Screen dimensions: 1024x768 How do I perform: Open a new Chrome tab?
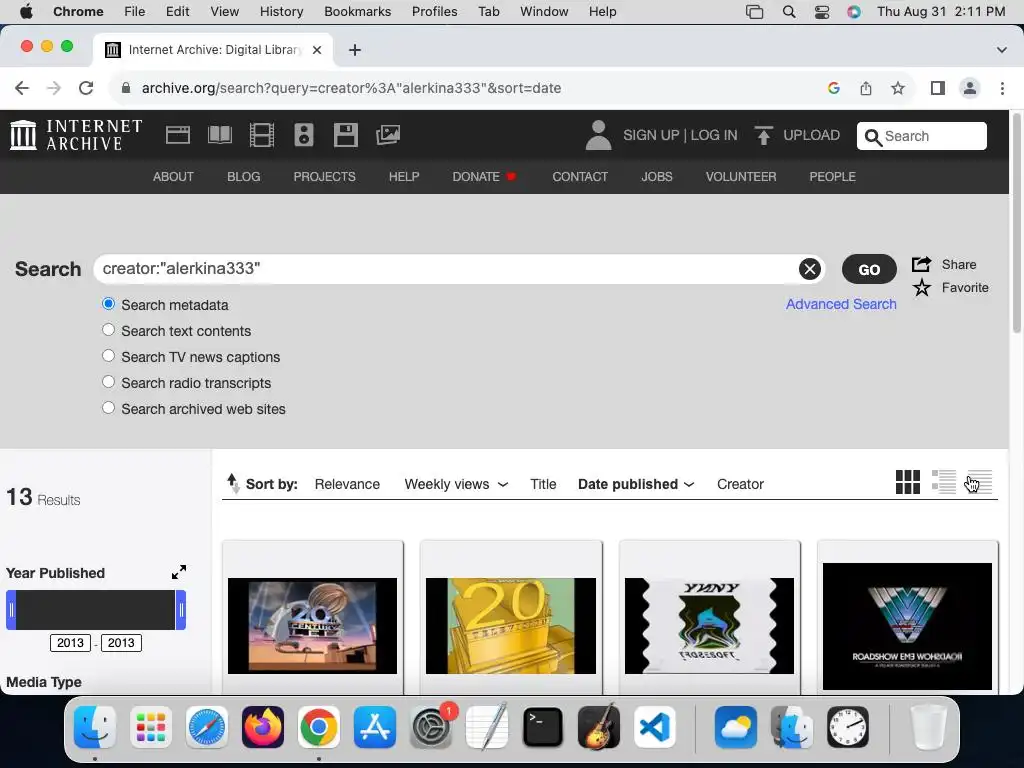coord(355,50)
